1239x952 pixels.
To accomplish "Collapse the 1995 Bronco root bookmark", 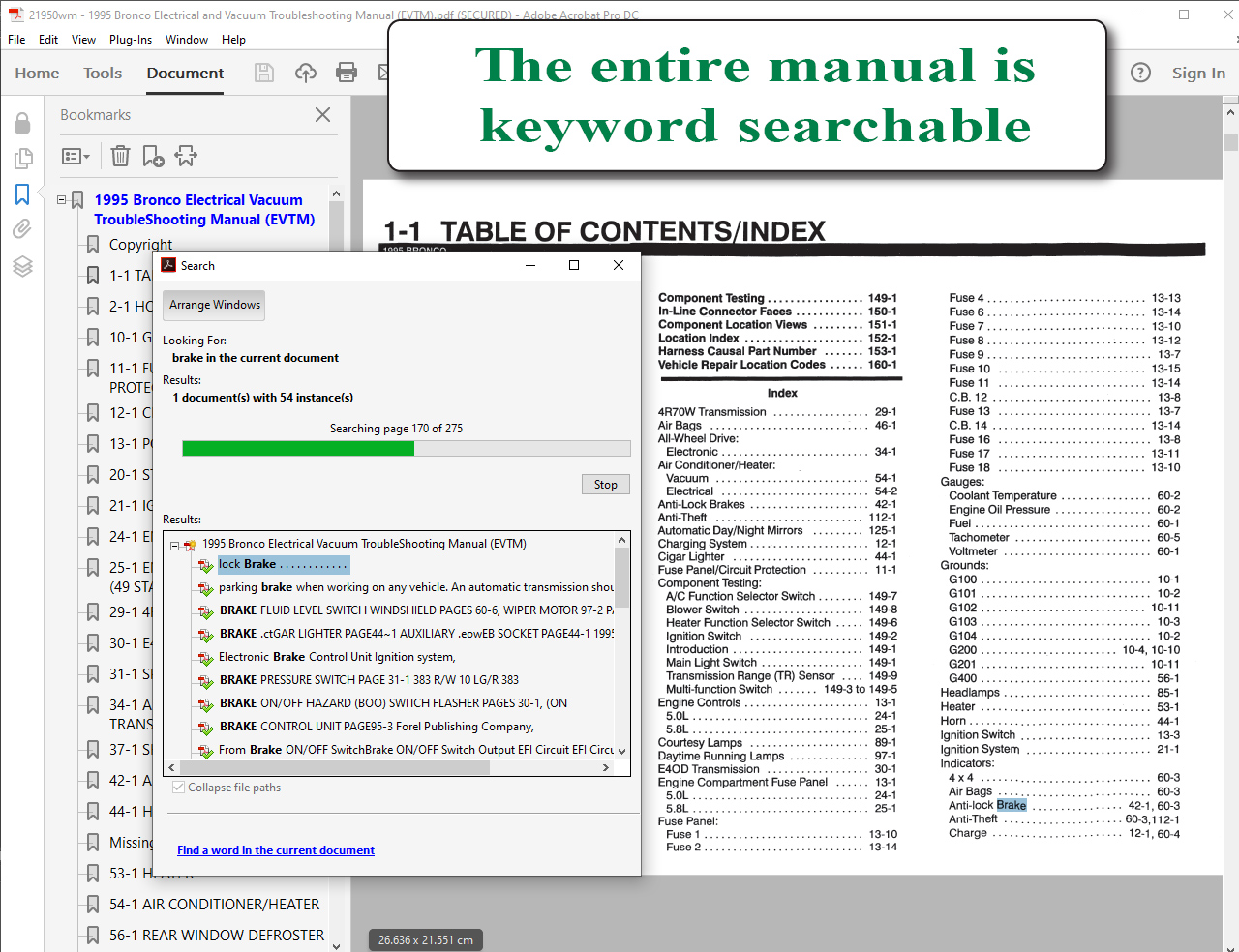I will tap(62, 200).
